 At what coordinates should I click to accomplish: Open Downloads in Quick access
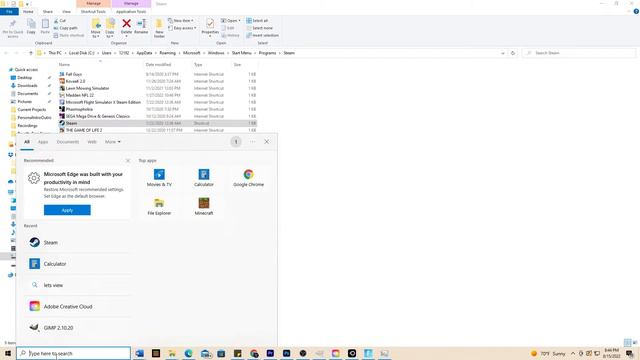[27, 86]
